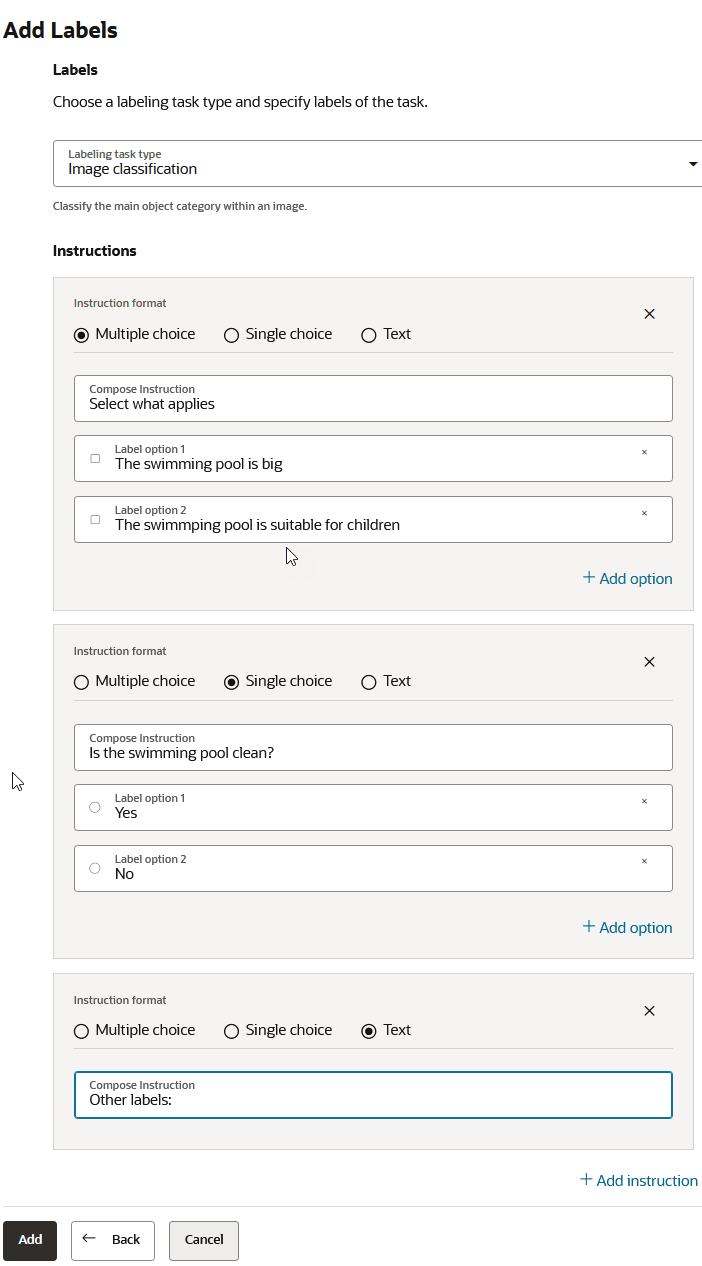Add option to the single choice instruction
702x1266 pixels.
627,927
